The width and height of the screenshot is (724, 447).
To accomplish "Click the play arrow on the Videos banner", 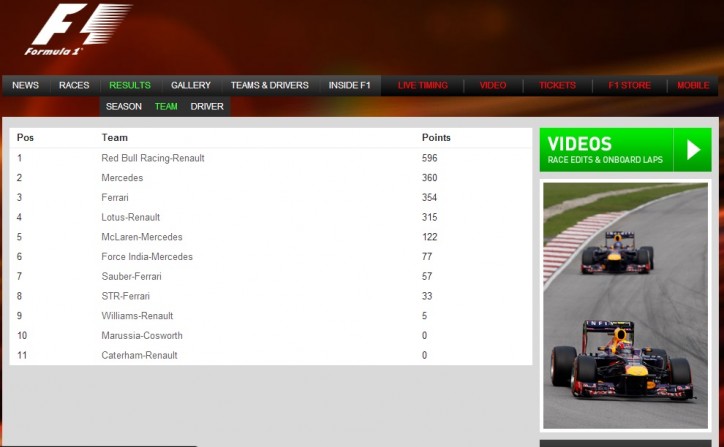I will (693, 150).
